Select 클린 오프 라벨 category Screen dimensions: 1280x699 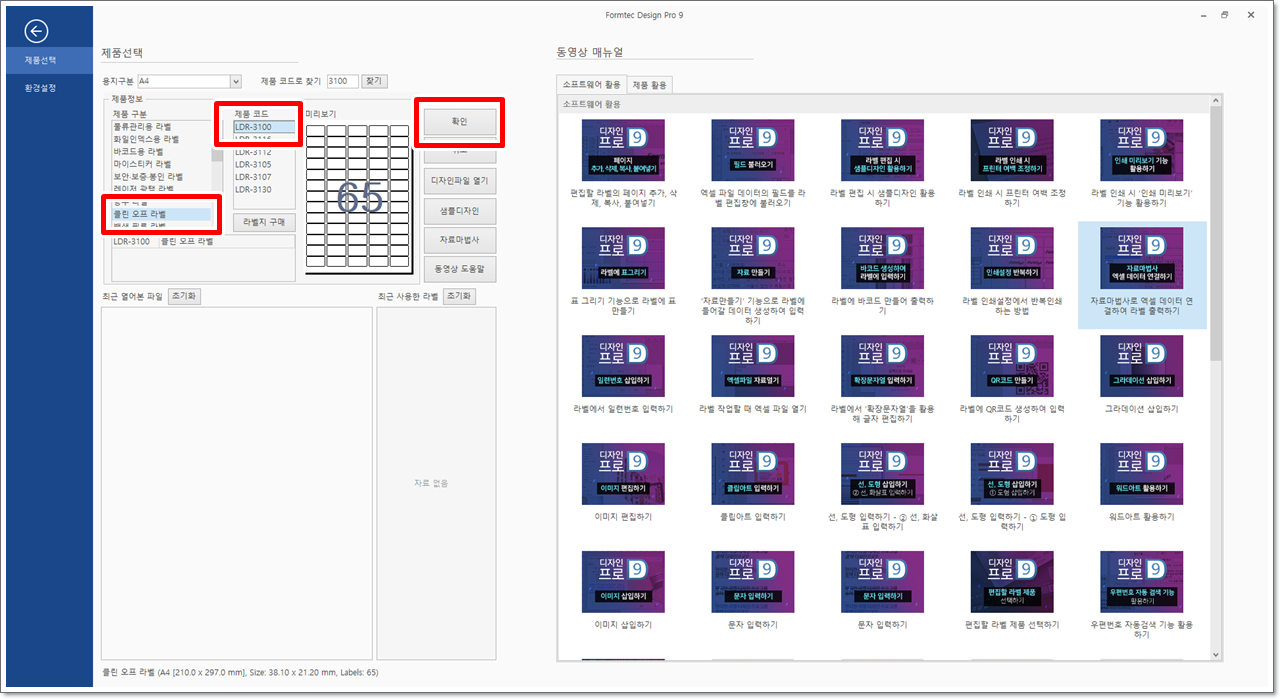pos(160,214)
